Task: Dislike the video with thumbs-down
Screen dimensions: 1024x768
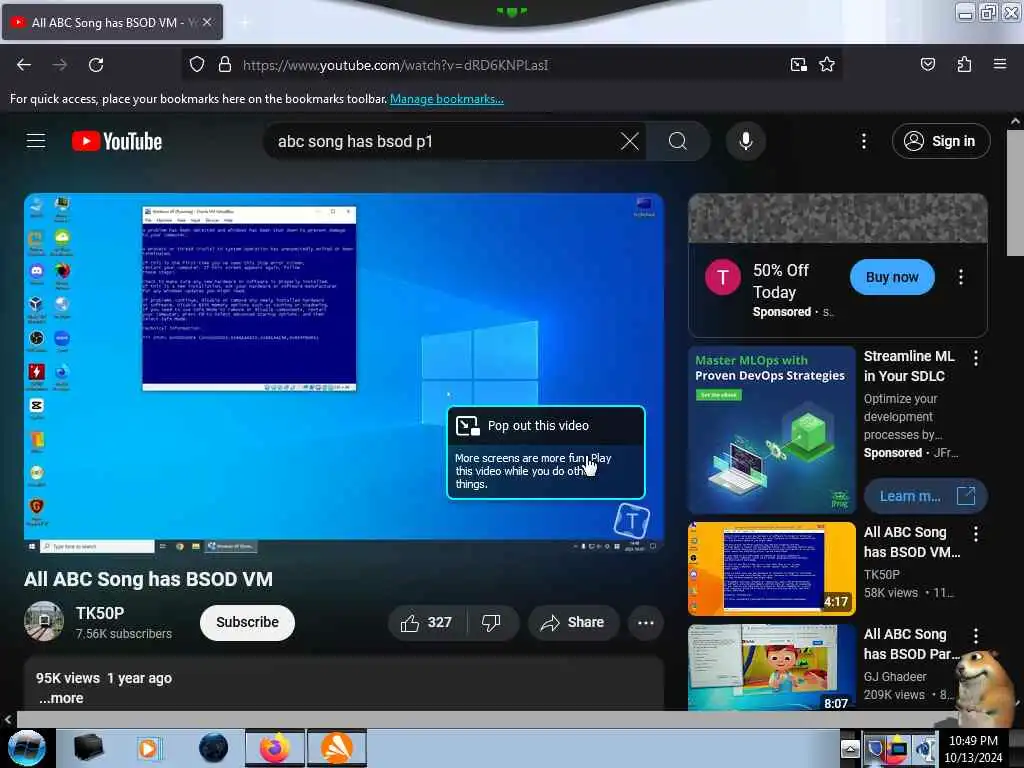Action: tap(492, 622)
